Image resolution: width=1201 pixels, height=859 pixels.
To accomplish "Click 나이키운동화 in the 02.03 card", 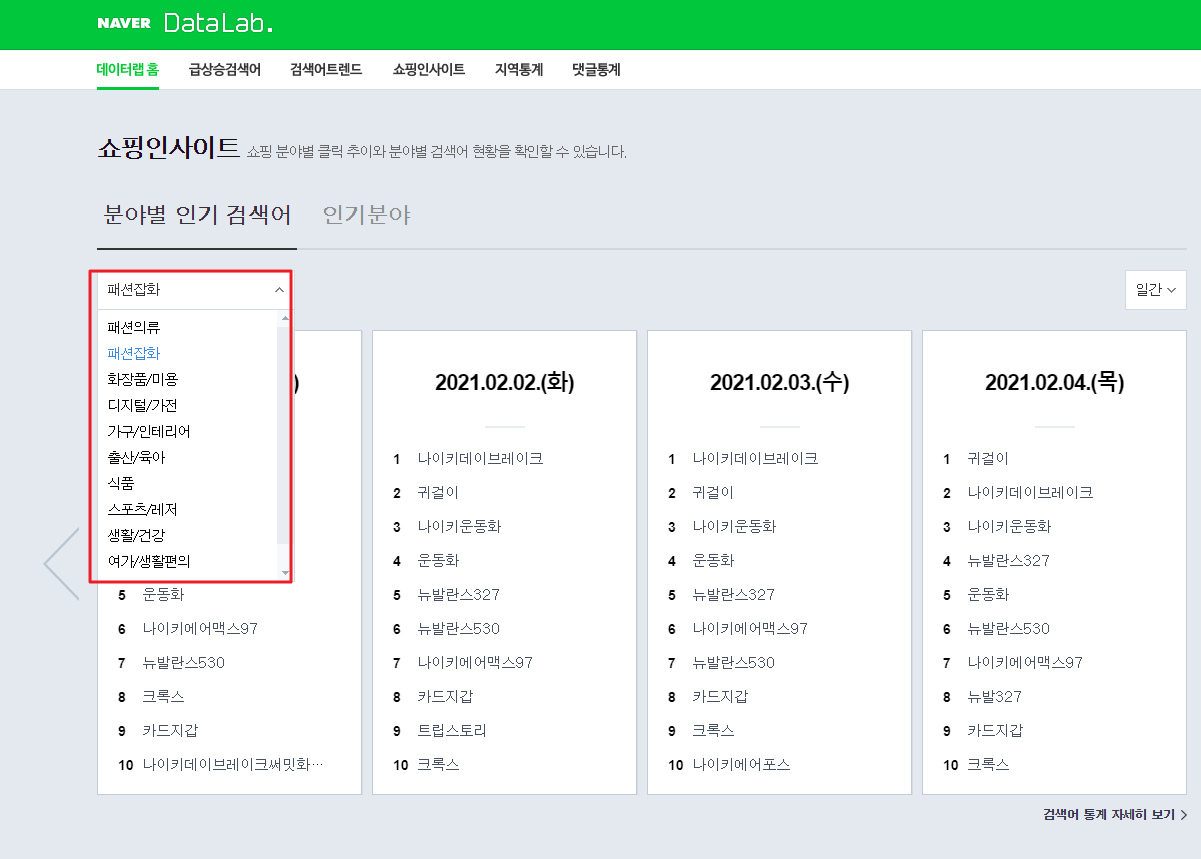I will coord(734,527).
